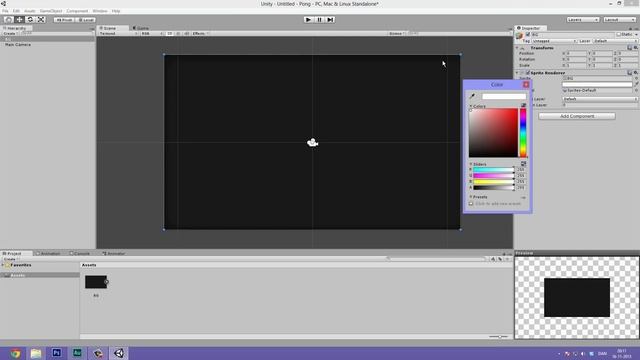Select the Scale tool in the toolbar

[41, 20]
